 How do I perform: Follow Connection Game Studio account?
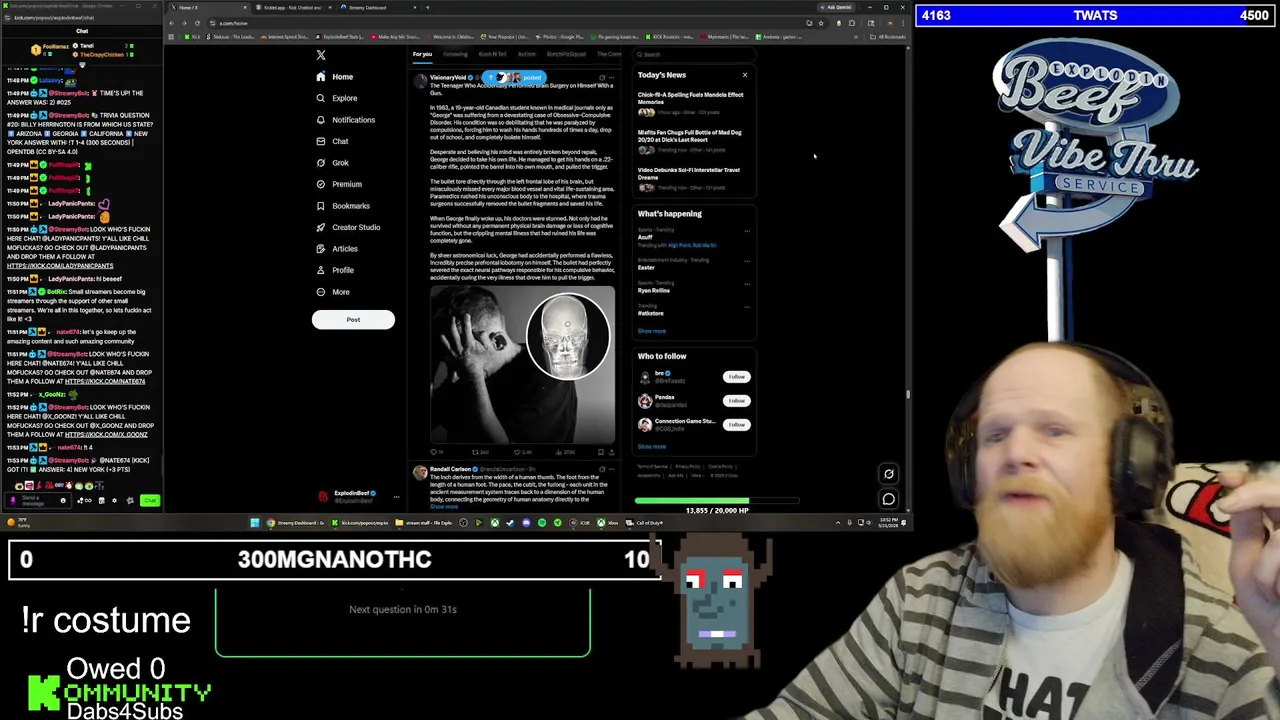(x=736, y=424)
